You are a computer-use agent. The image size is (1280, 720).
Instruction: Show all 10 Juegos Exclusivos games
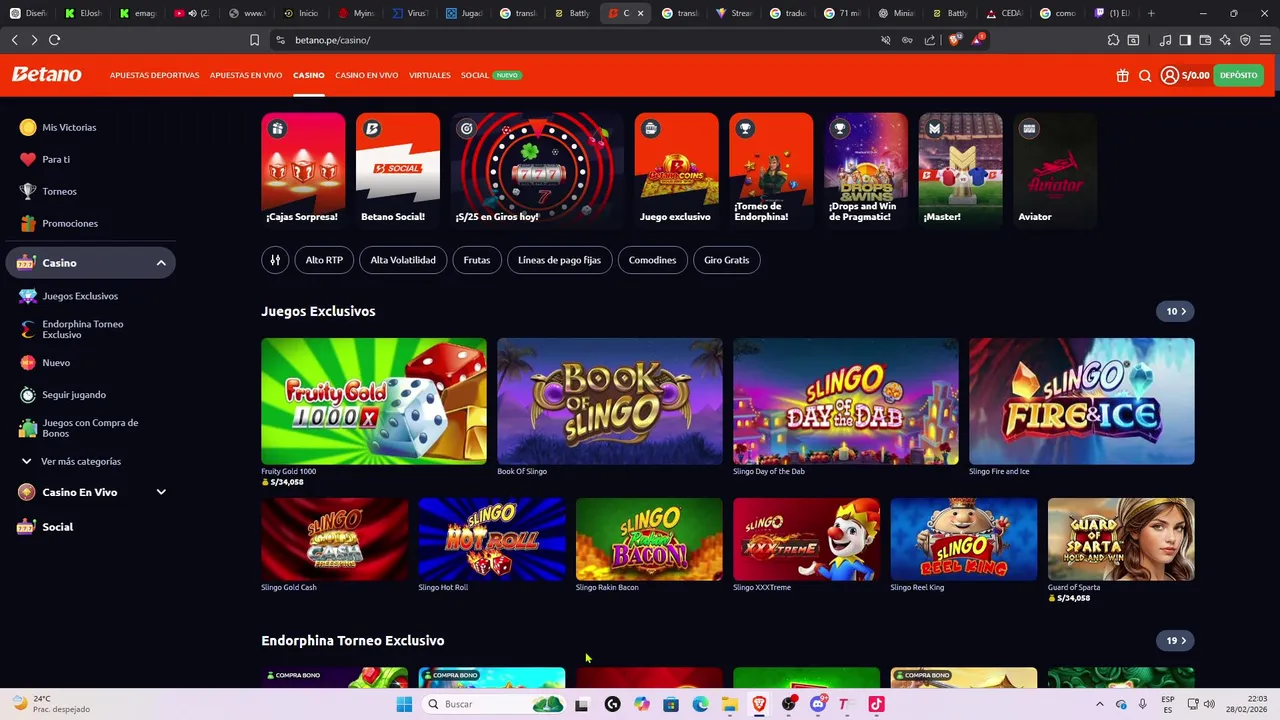point(1176,311)
